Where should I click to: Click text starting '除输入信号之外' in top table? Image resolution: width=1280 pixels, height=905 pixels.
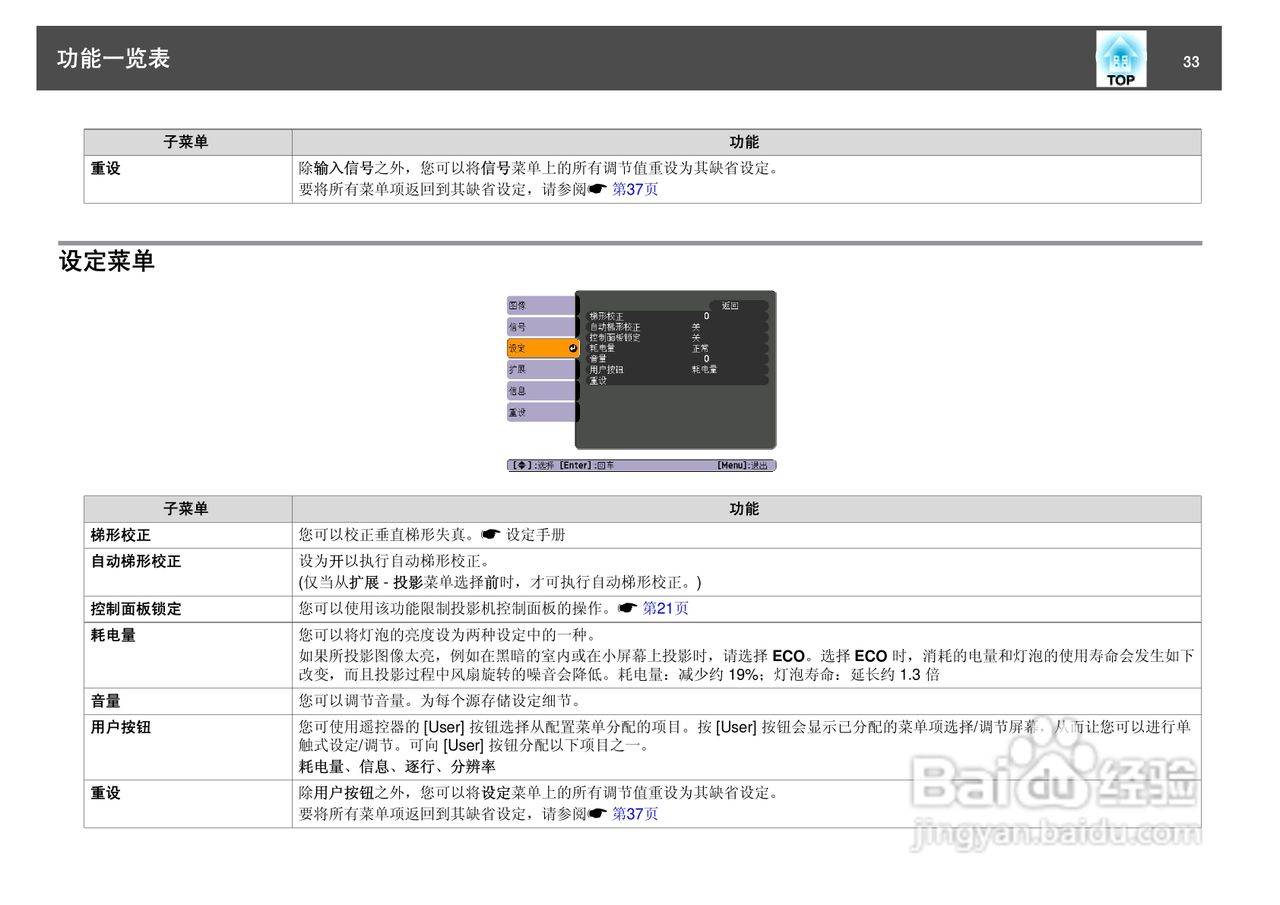coord(539,168)
